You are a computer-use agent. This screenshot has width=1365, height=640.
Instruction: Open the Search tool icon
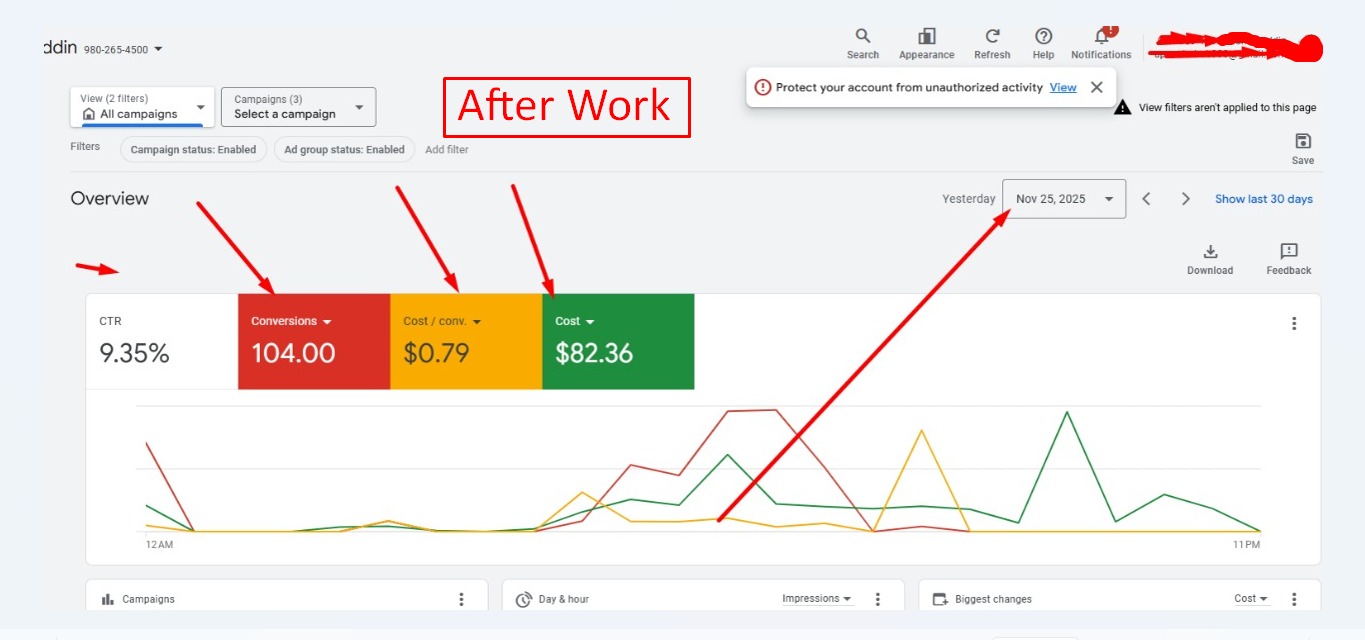862,37
